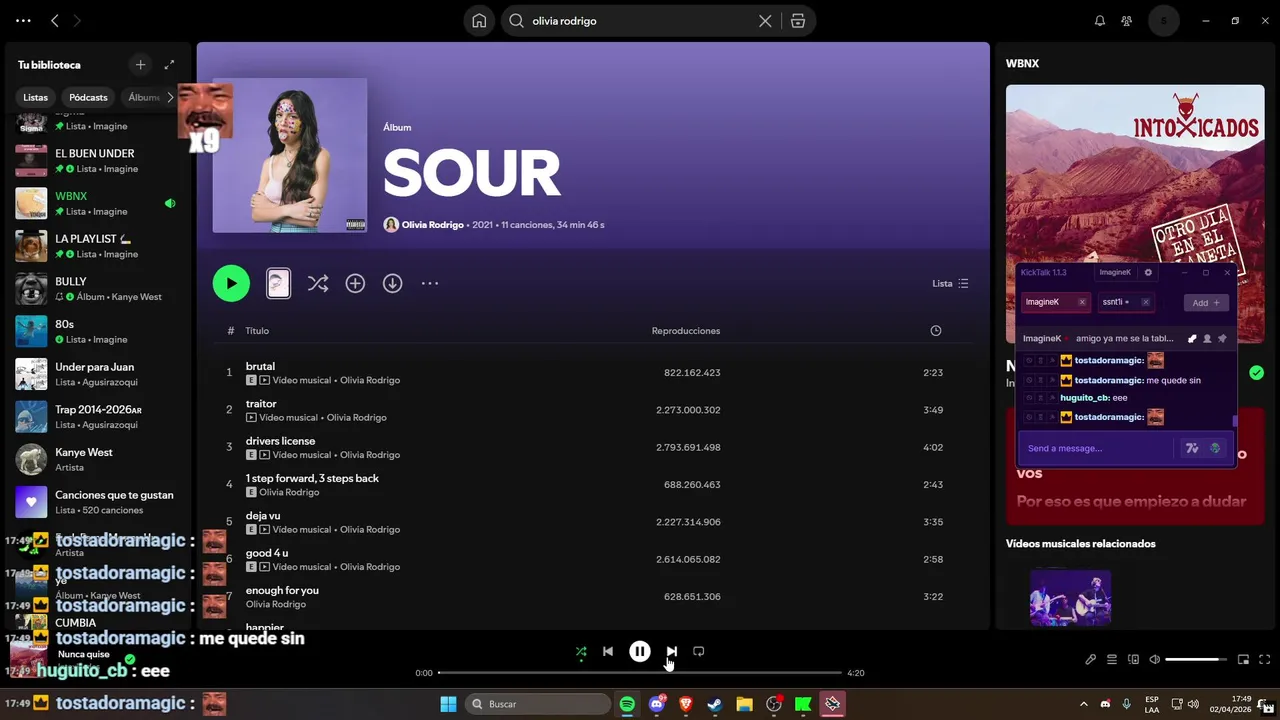Open LA PLAYLIST in library

(98, 246)
